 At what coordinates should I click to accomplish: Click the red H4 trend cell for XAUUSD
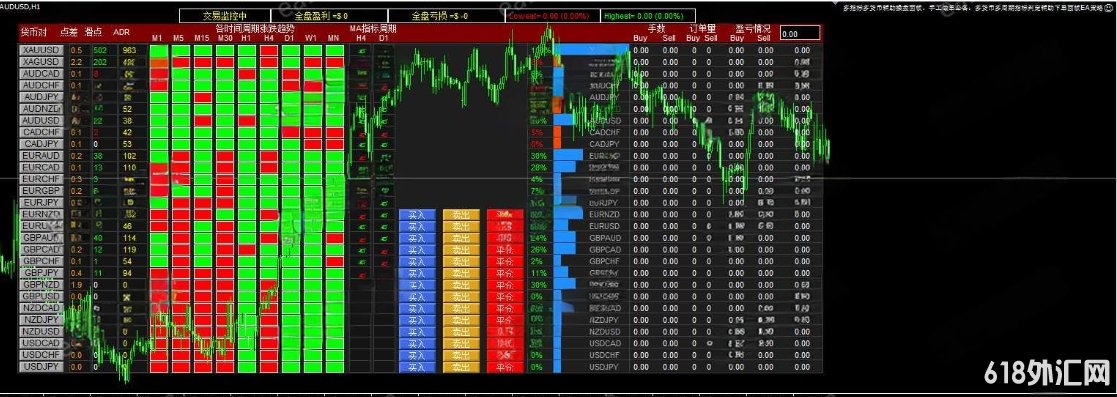269,51
